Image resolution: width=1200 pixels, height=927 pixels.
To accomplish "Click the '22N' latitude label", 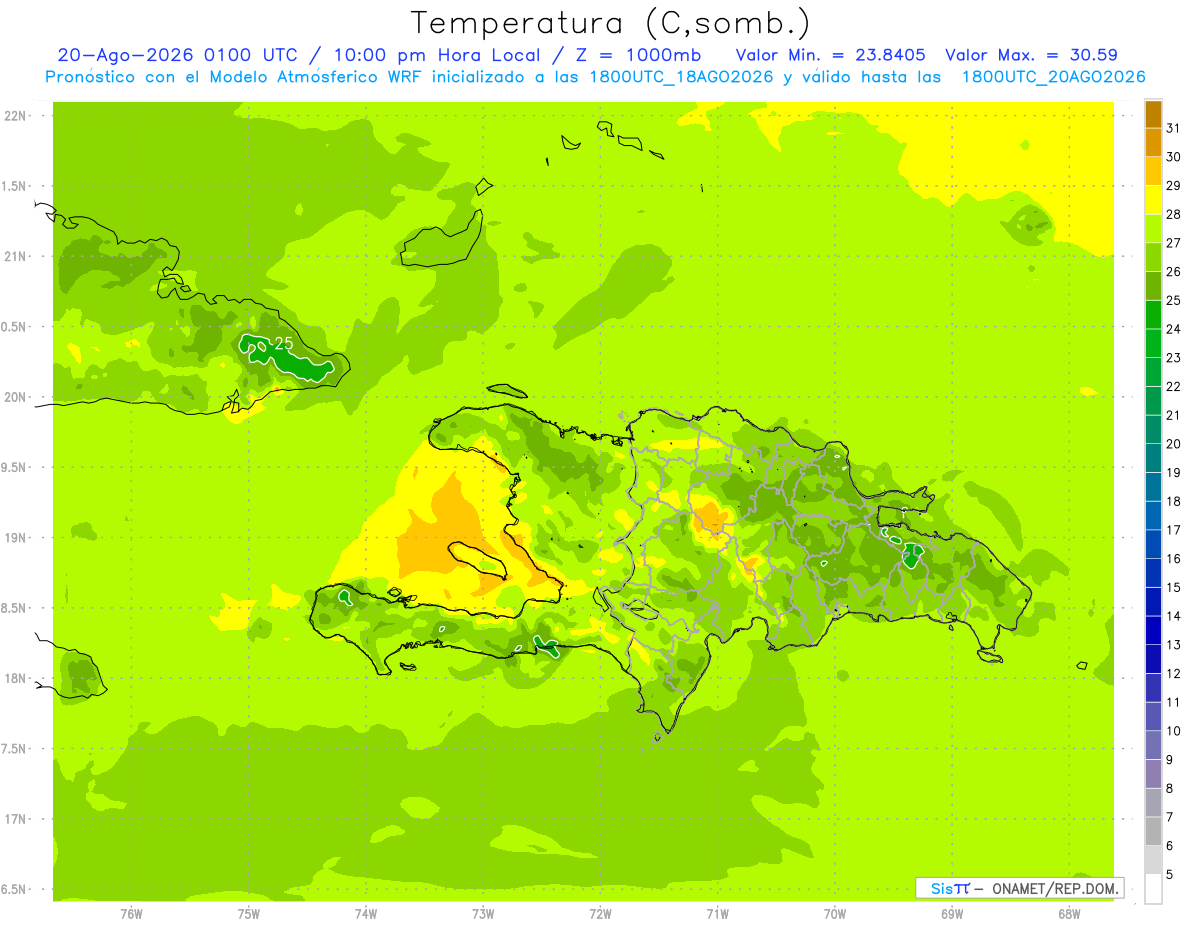I will click(16, 115).
